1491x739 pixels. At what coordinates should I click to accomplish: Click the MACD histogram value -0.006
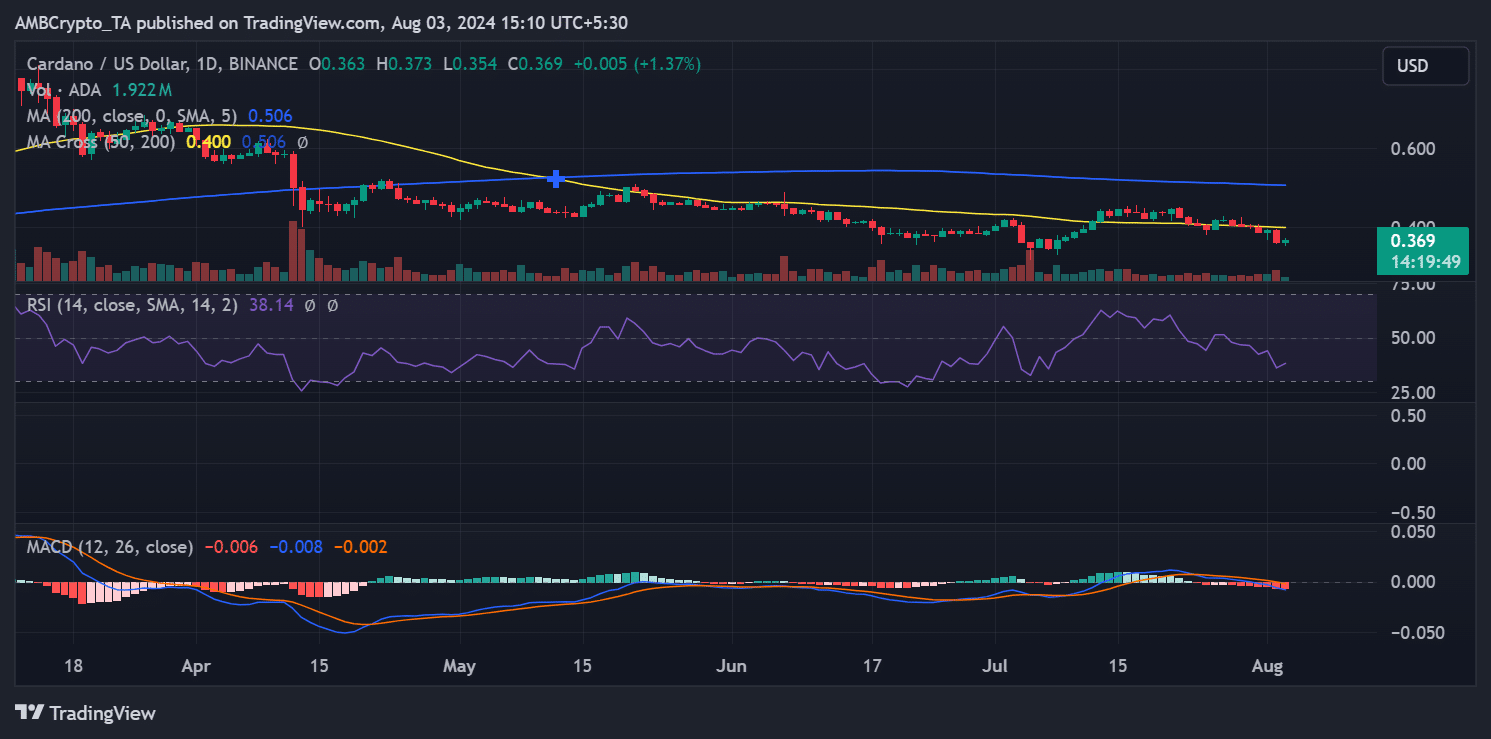(x=231, y=547)
